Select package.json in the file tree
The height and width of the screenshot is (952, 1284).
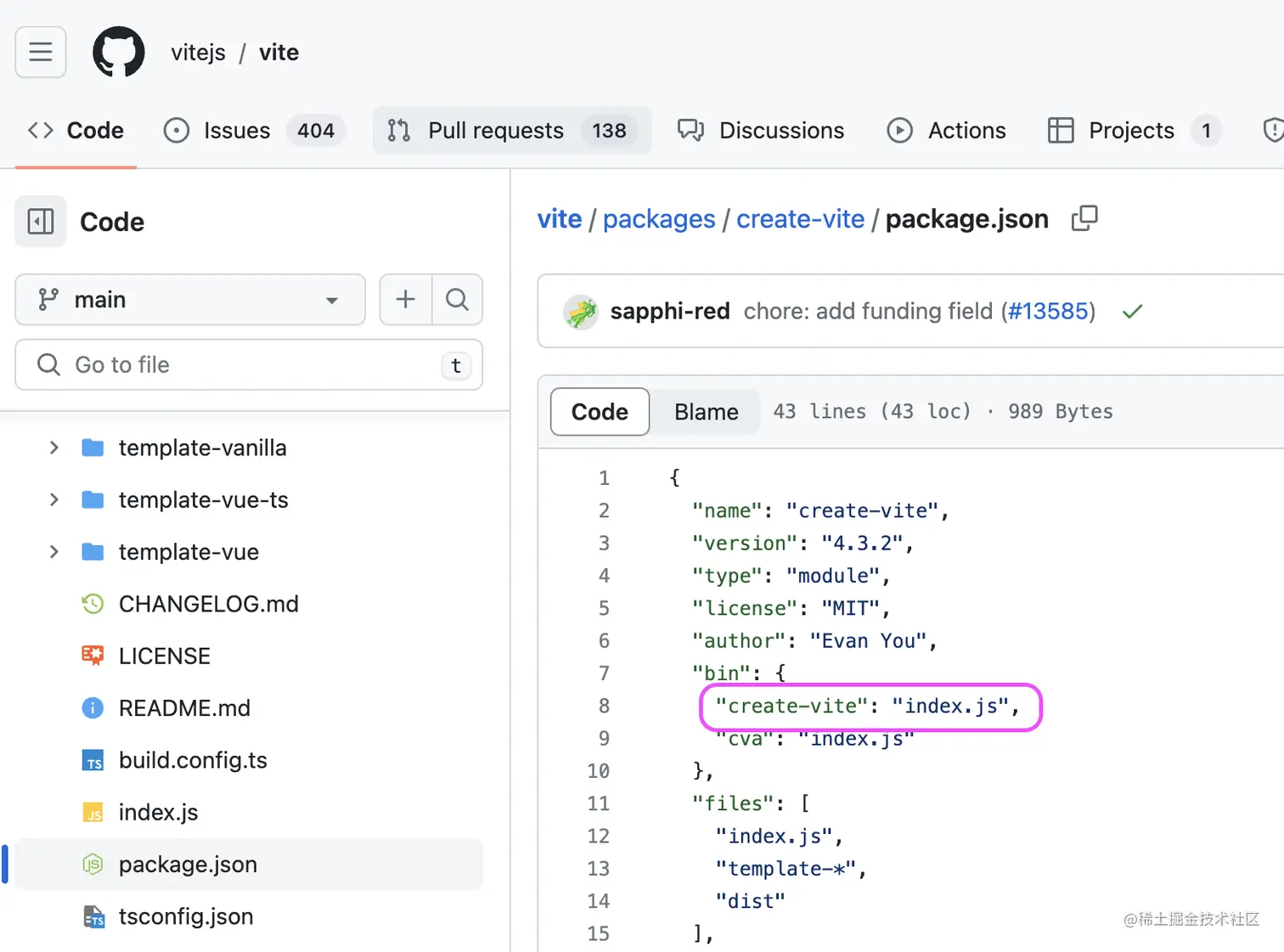[249, 865]
